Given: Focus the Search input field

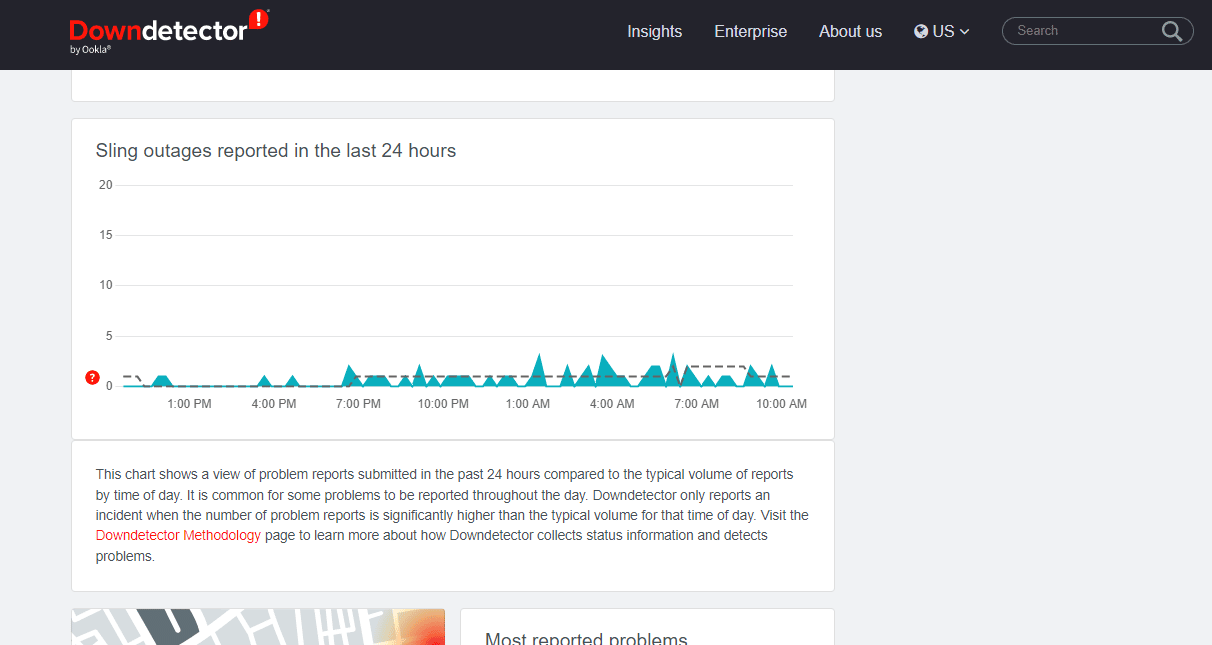Looking at the screenshot, I should pos(1085,31).
